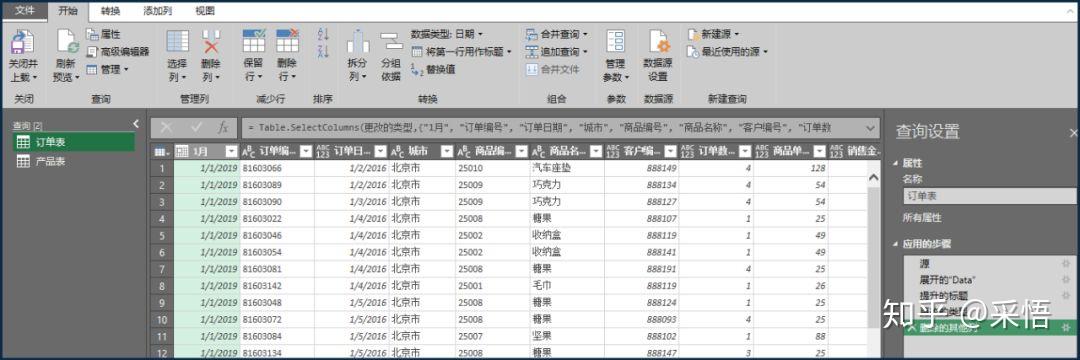
Task: Click the fx function icon
Action: tap(223, 127)
